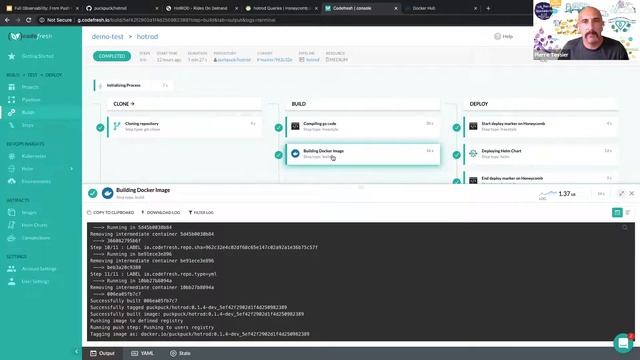
Task: Select the Cloning repository step
Action: 185,127
